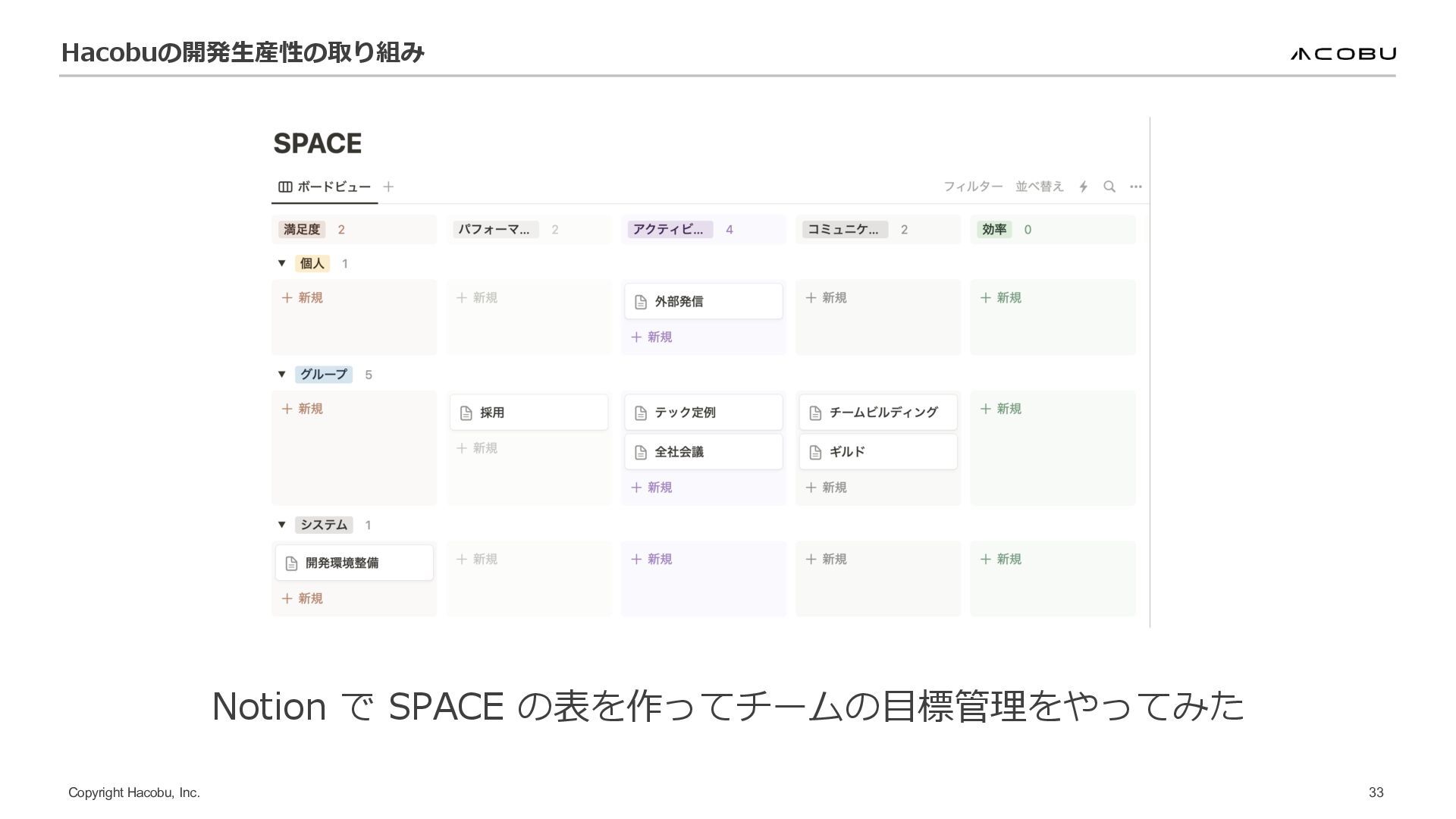Add 新規 in 個人 row パフォーマンス column
Viewport: 1456px width, 819px height.
coord(477,298)
